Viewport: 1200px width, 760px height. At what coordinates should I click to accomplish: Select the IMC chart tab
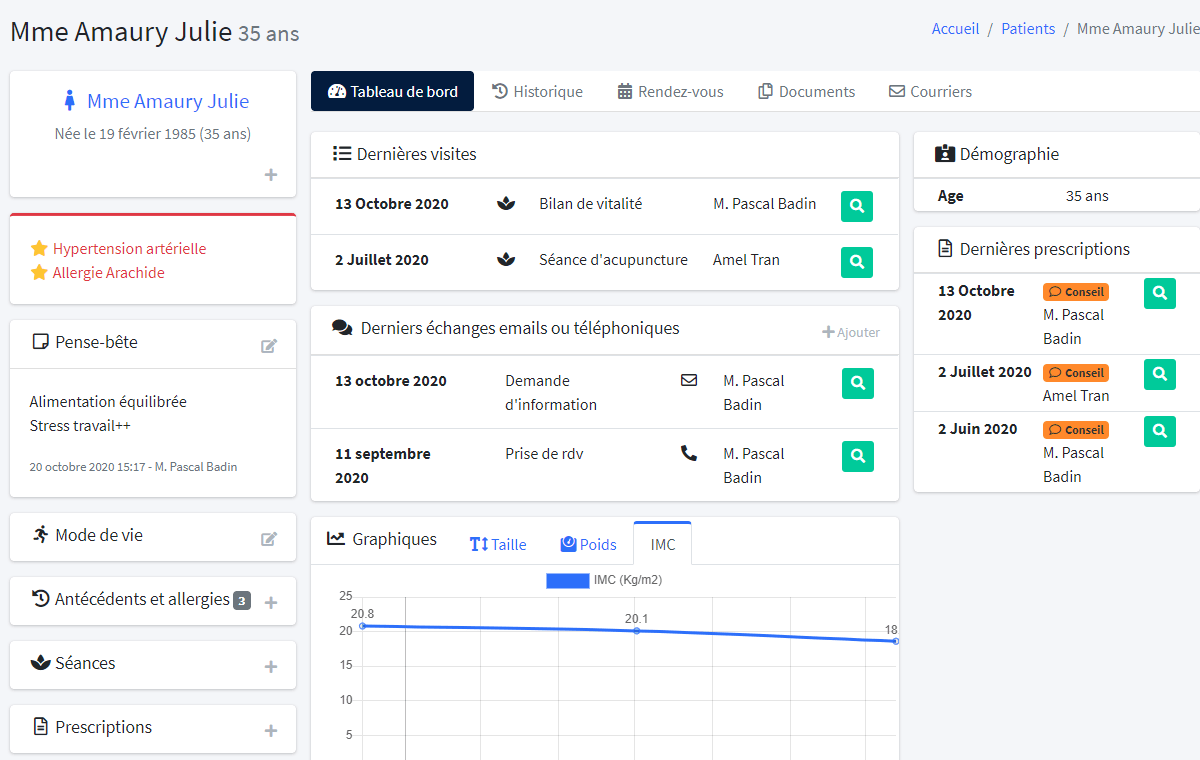click(662, 544)
